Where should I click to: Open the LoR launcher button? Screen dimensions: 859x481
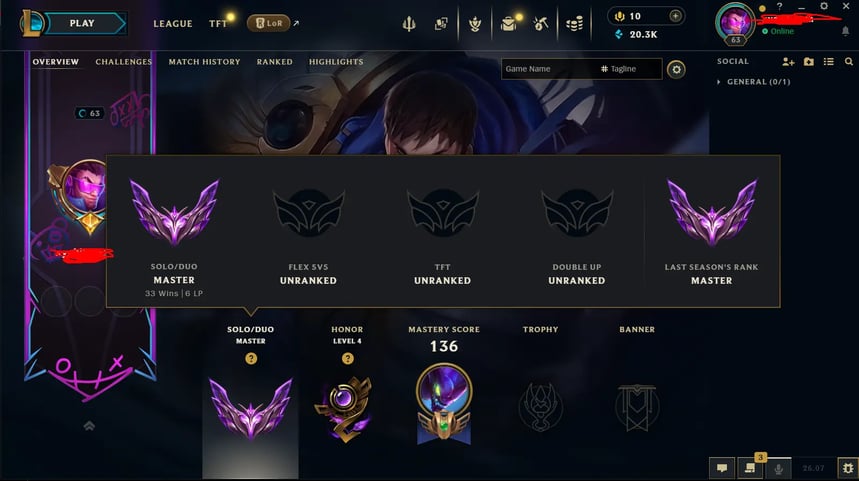[x=268, y=23]
